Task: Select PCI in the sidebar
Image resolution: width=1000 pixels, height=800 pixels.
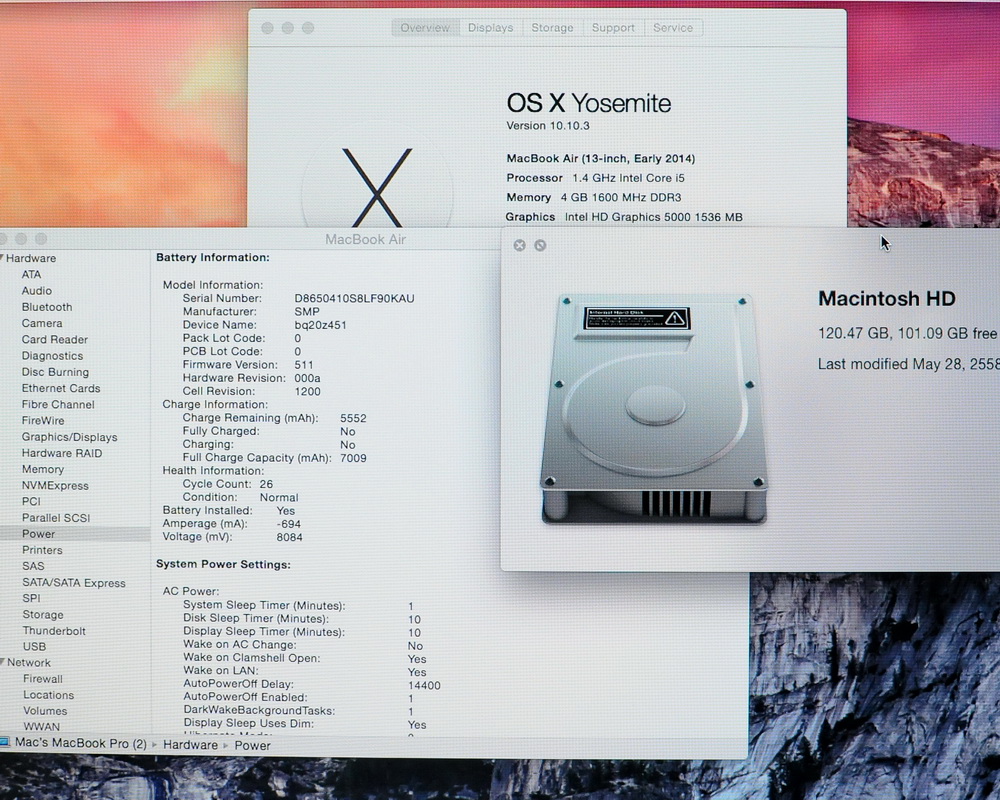Action: (31, 501)
